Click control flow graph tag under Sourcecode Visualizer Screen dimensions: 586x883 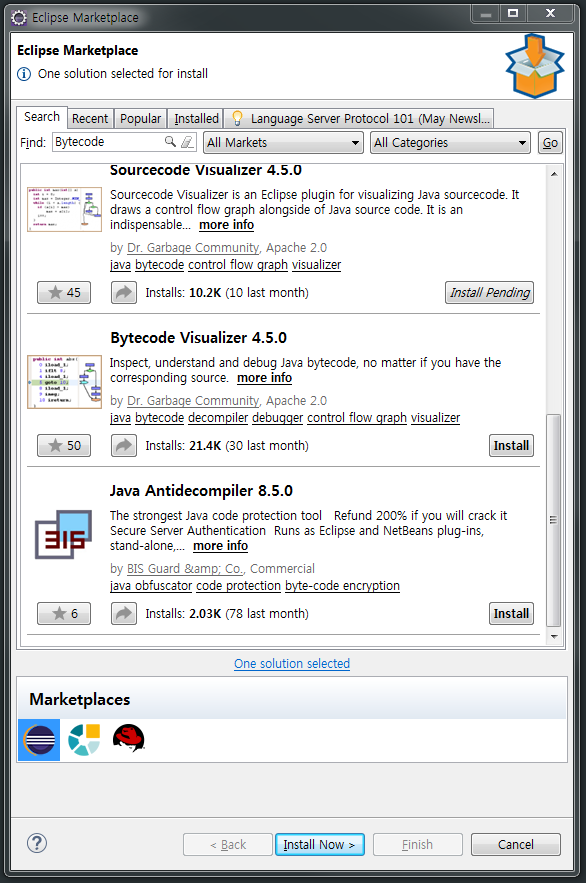click(x=238, y=265)
